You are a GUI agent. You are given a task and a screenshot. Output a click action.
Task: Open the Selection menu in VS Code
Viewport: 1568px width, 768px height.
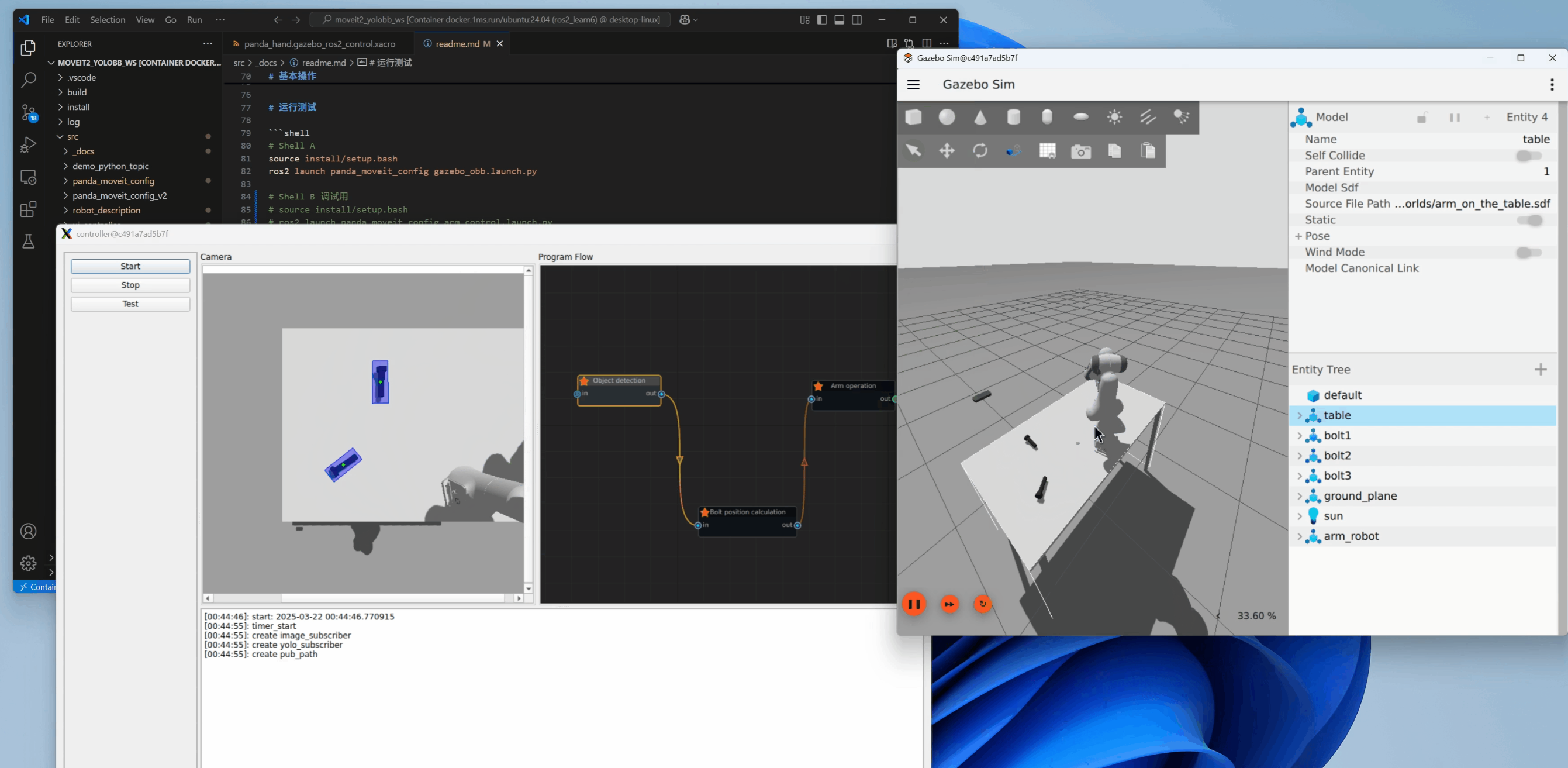click(x=107, y=19)
